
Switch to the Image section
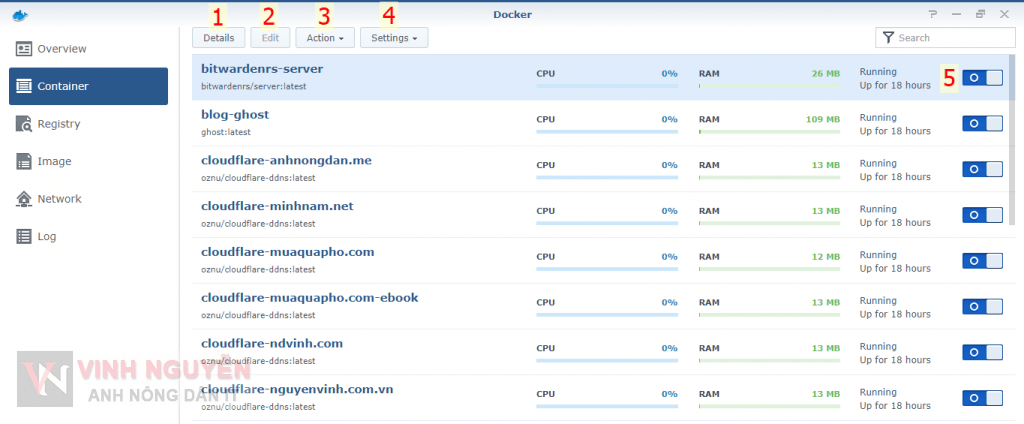88,161
